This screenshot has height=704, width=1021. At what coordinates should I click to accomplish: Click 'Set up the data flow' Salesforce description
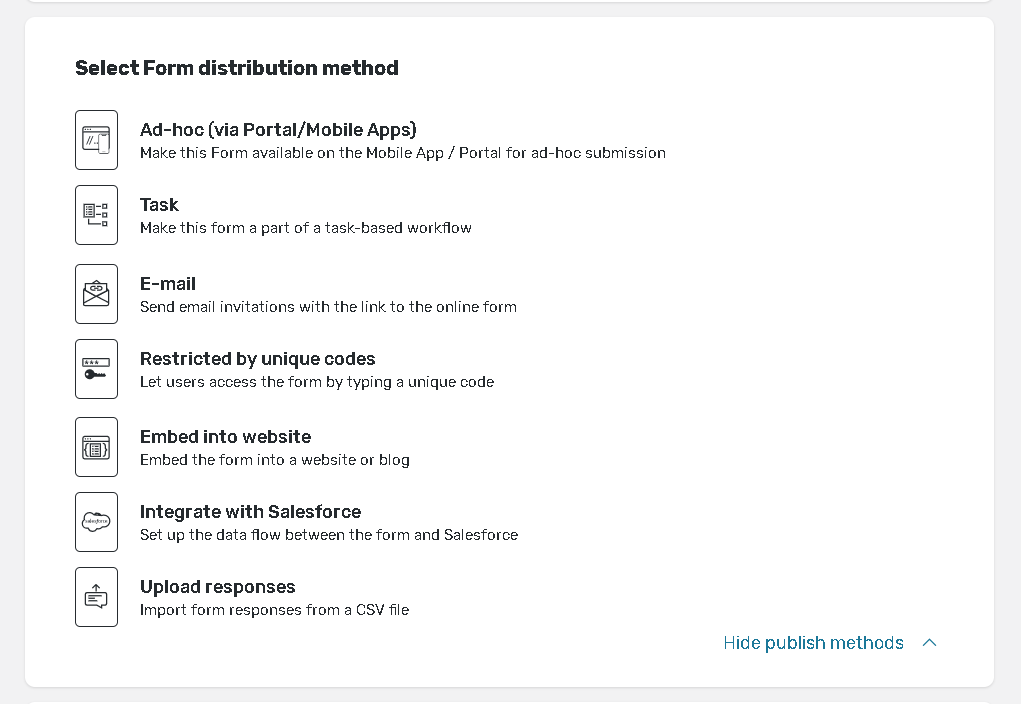point(328,535)
